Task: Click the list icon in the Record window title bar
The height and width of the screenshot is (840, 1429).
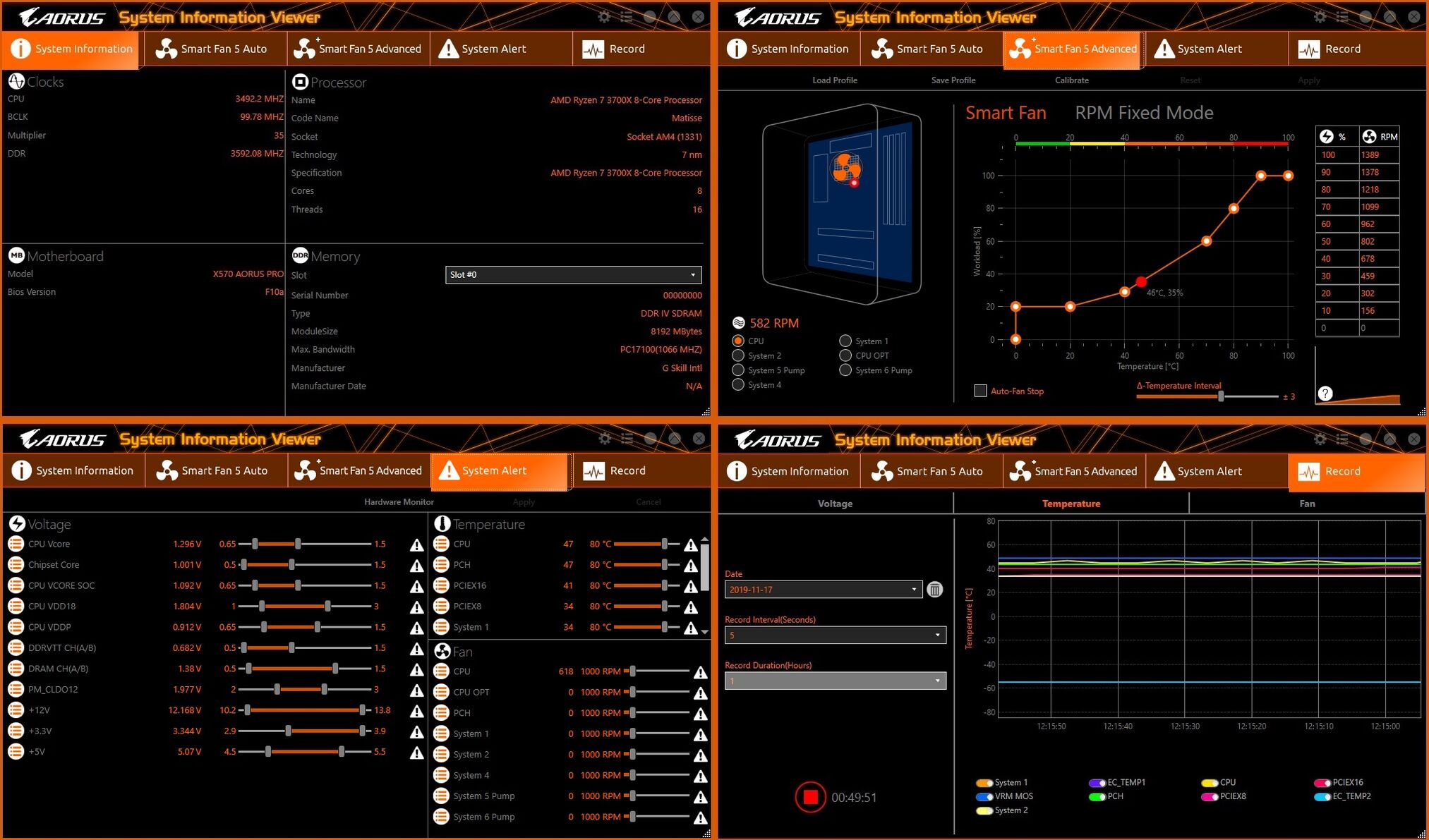Action: 1342,439
